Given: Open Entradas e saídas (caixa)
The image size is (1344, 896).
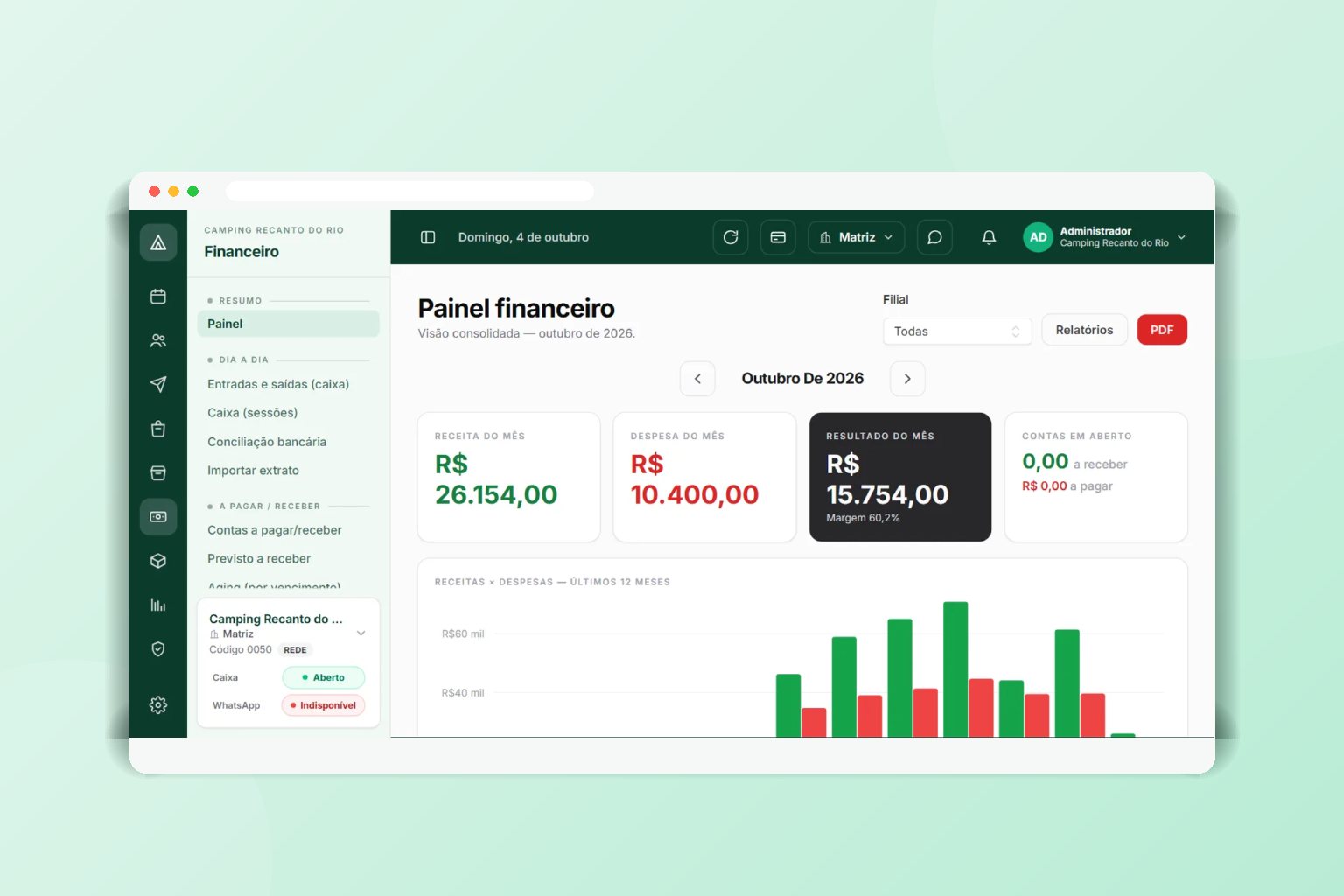Looking at the screenshot, I should pyautogui.click(x=278, y=384).
